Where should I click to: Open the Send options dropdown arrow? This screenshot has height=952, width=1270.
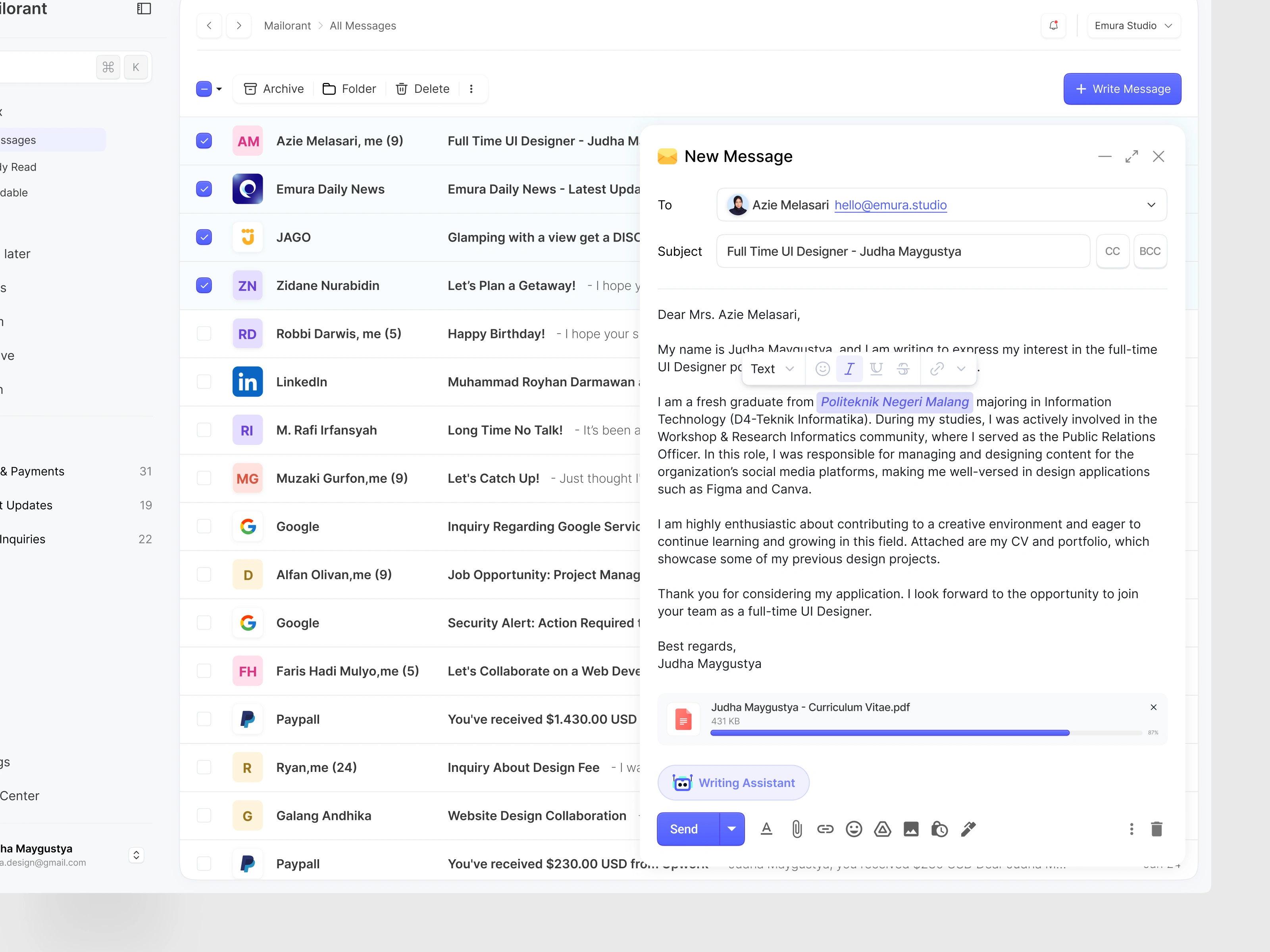731,829
